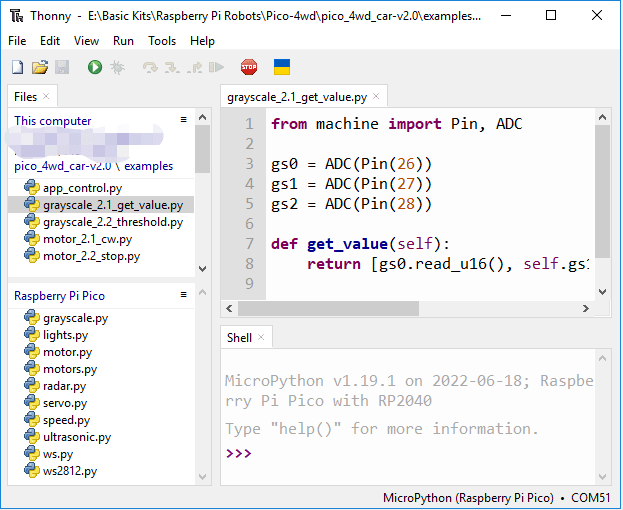Click the pico_4wd_car-v2.0 path link
The width and height of the screenshot is (623, 510).
click(63, 166)
